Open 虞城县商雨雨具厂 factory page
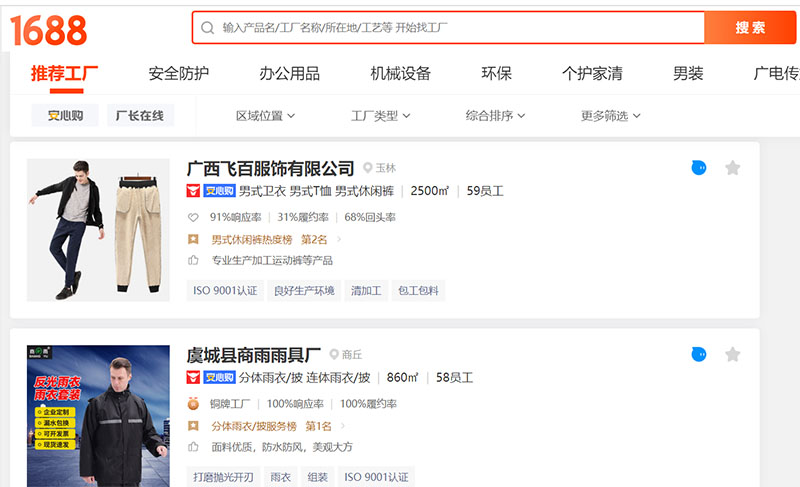The image size is (800, 487). (254, 355)
